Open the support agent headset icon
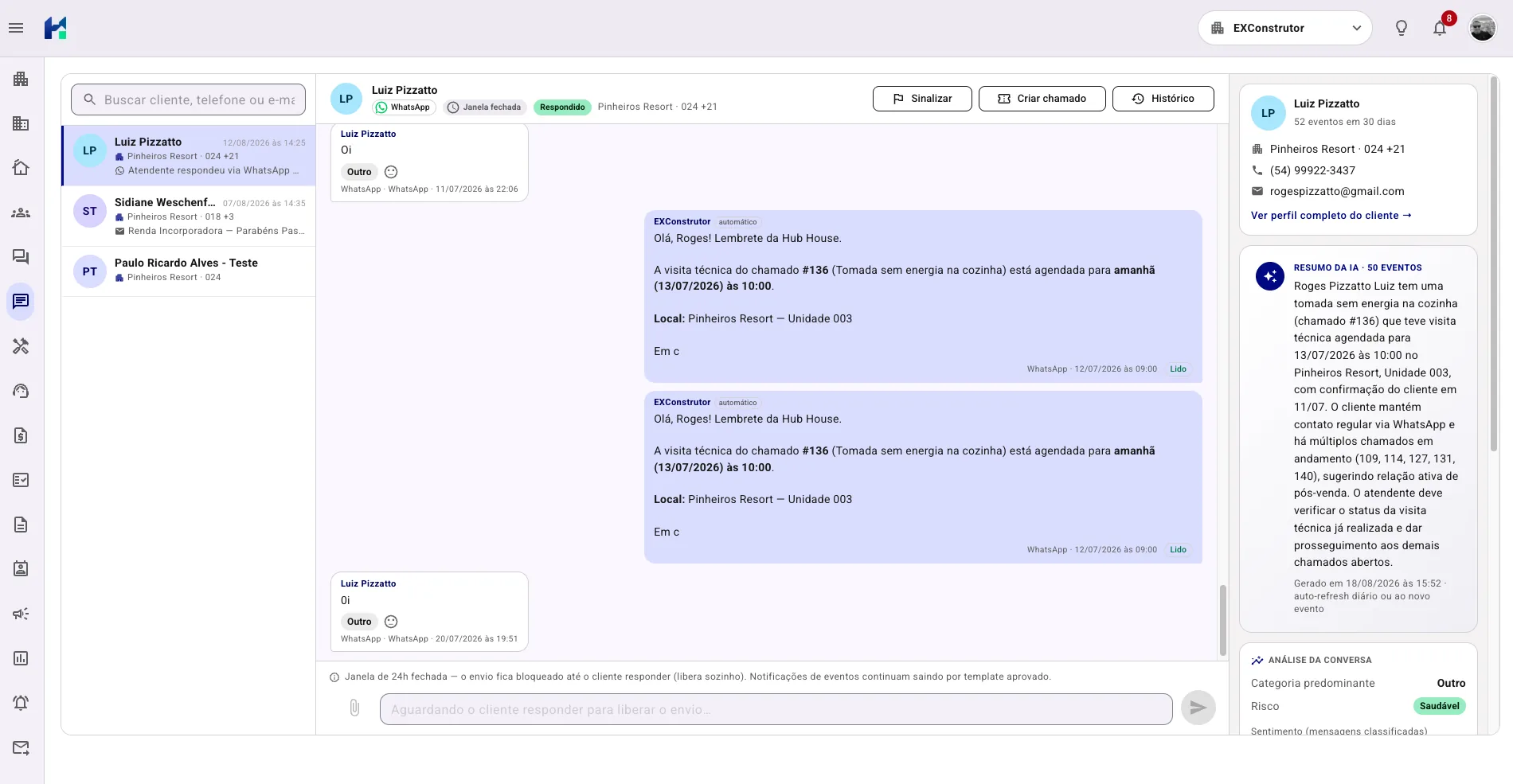 [x=21, y=391]
